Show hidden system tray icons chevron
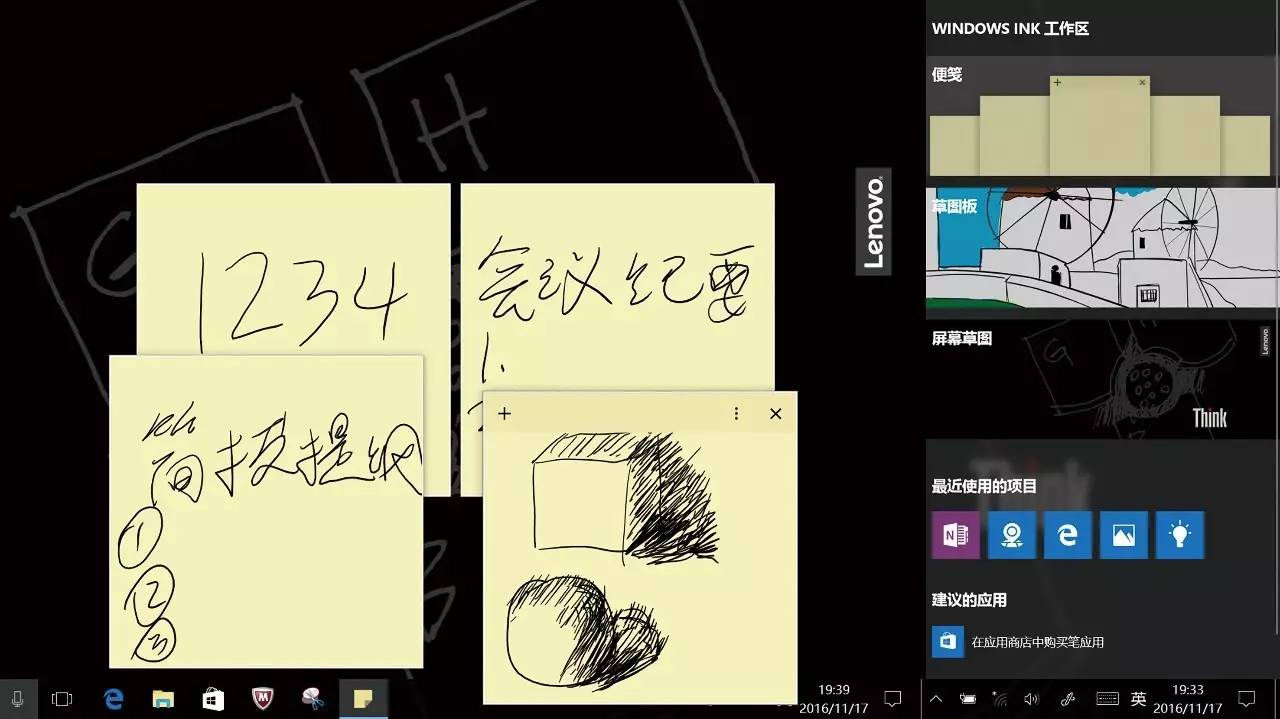The image size is (1280, 719). pyautogui.click(x=936, y=699)
